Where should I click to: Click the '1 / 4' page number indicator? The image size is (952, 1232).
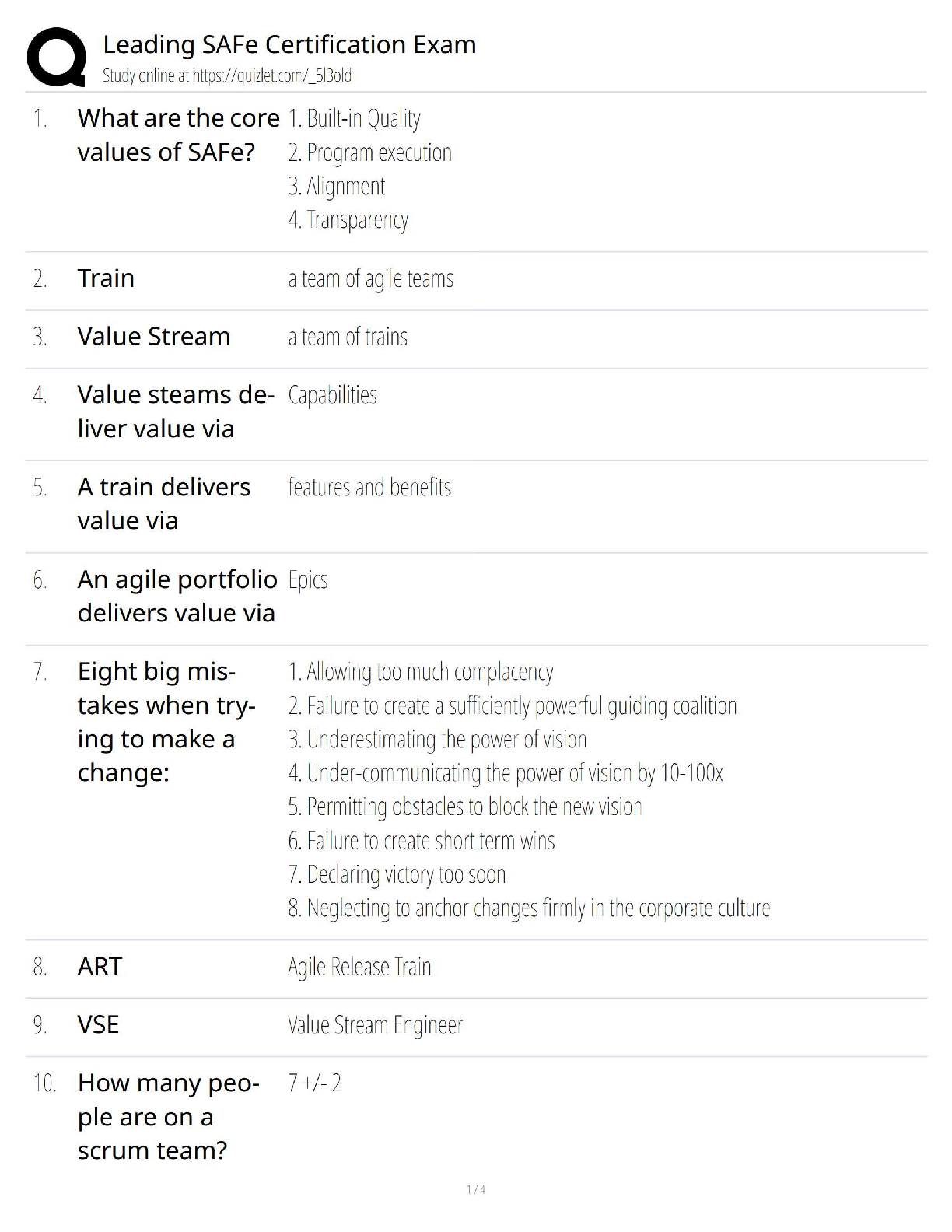476,1189
